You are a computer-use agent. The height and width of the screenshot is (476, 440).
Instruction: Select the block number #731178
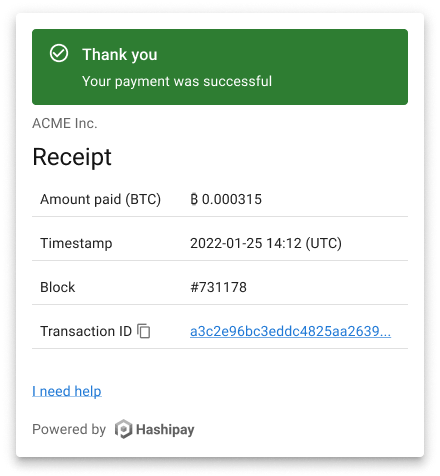[218, 287]
